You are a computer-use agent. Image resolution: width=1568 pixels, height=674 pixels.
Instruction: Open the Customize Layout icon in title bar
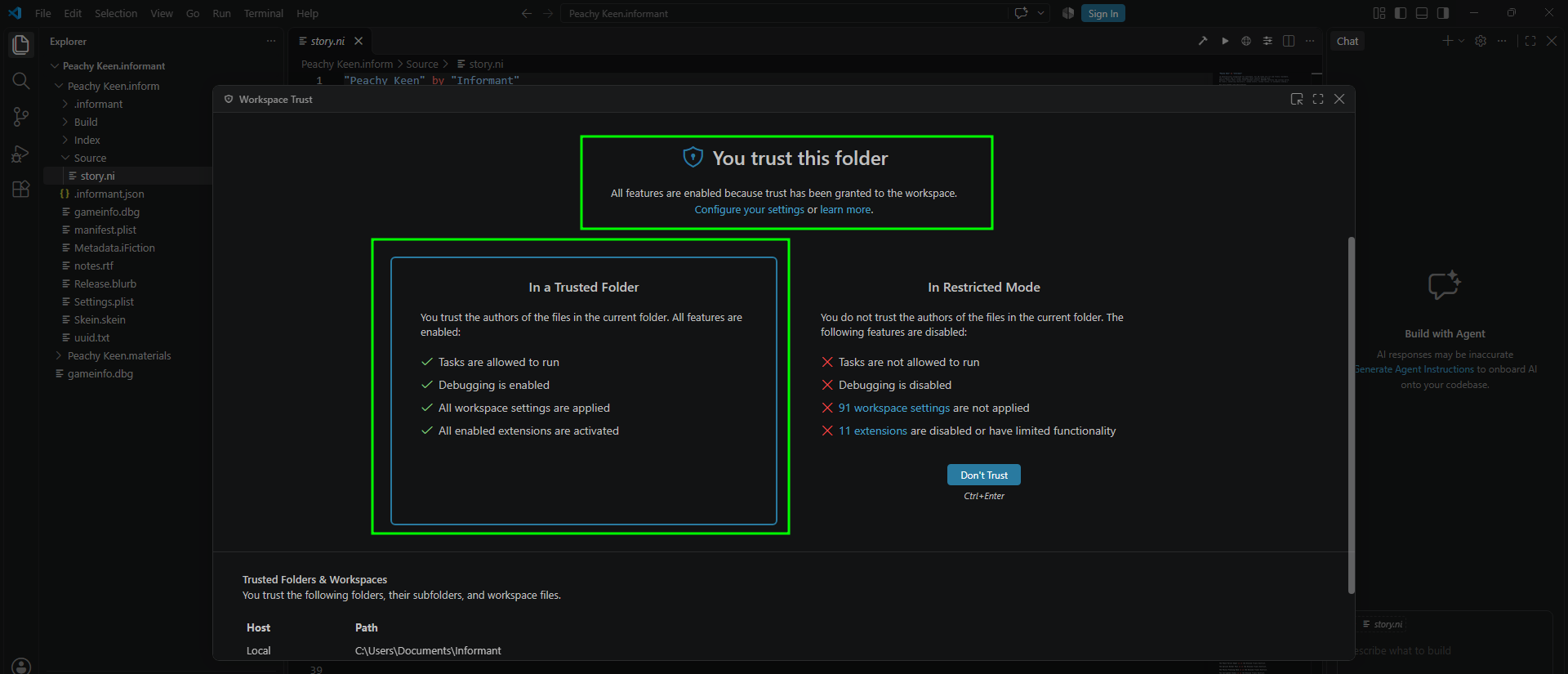[x=1379, y=13]
